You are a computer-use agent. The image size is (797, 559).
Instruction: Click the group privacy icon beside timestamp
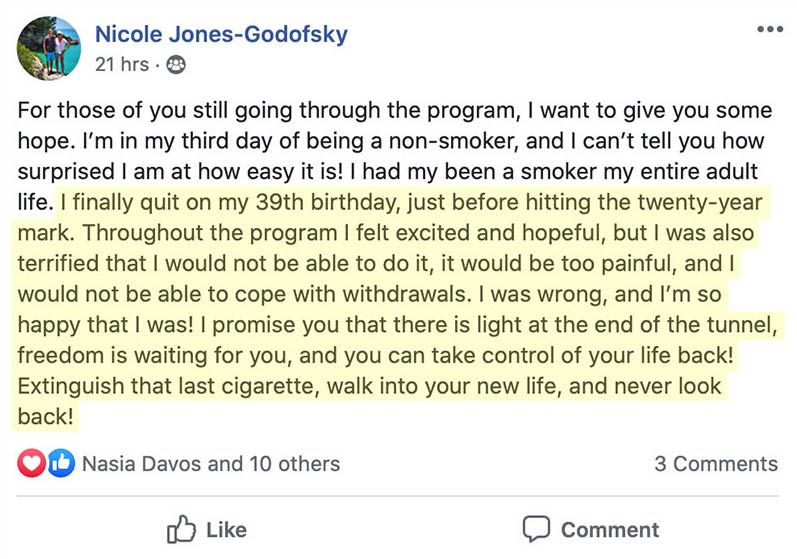[x=177, y=65]
